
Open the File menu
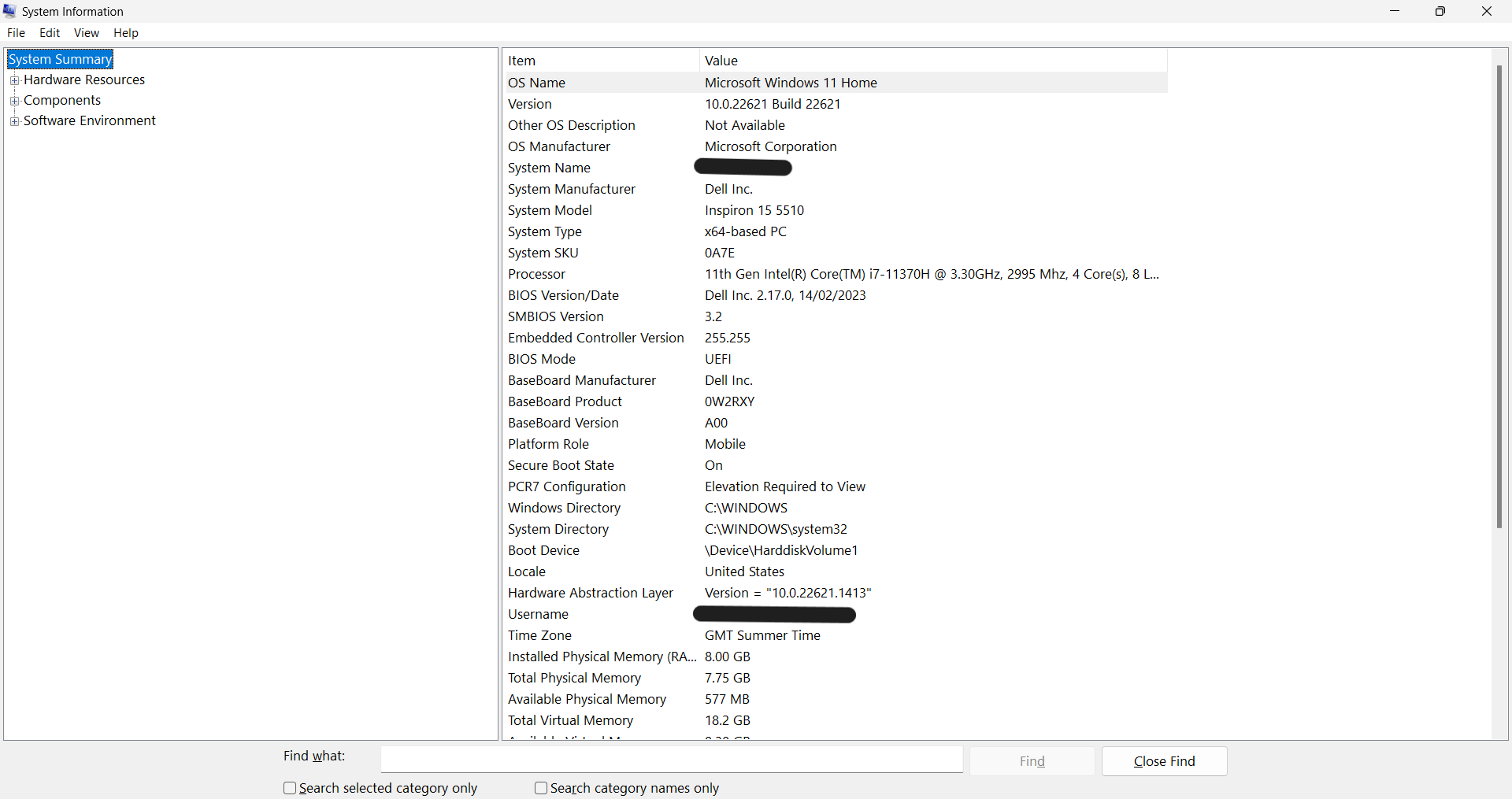pos(16,33)
